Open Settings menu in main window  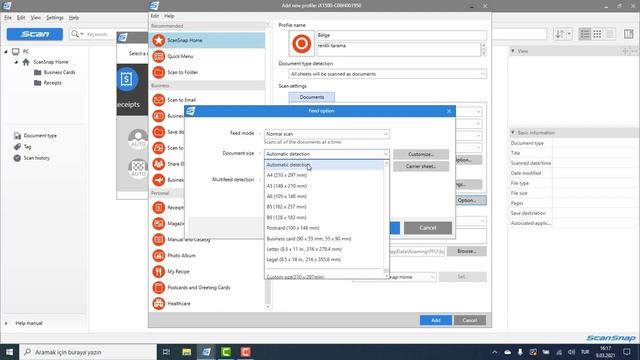(x=55, y=18)
